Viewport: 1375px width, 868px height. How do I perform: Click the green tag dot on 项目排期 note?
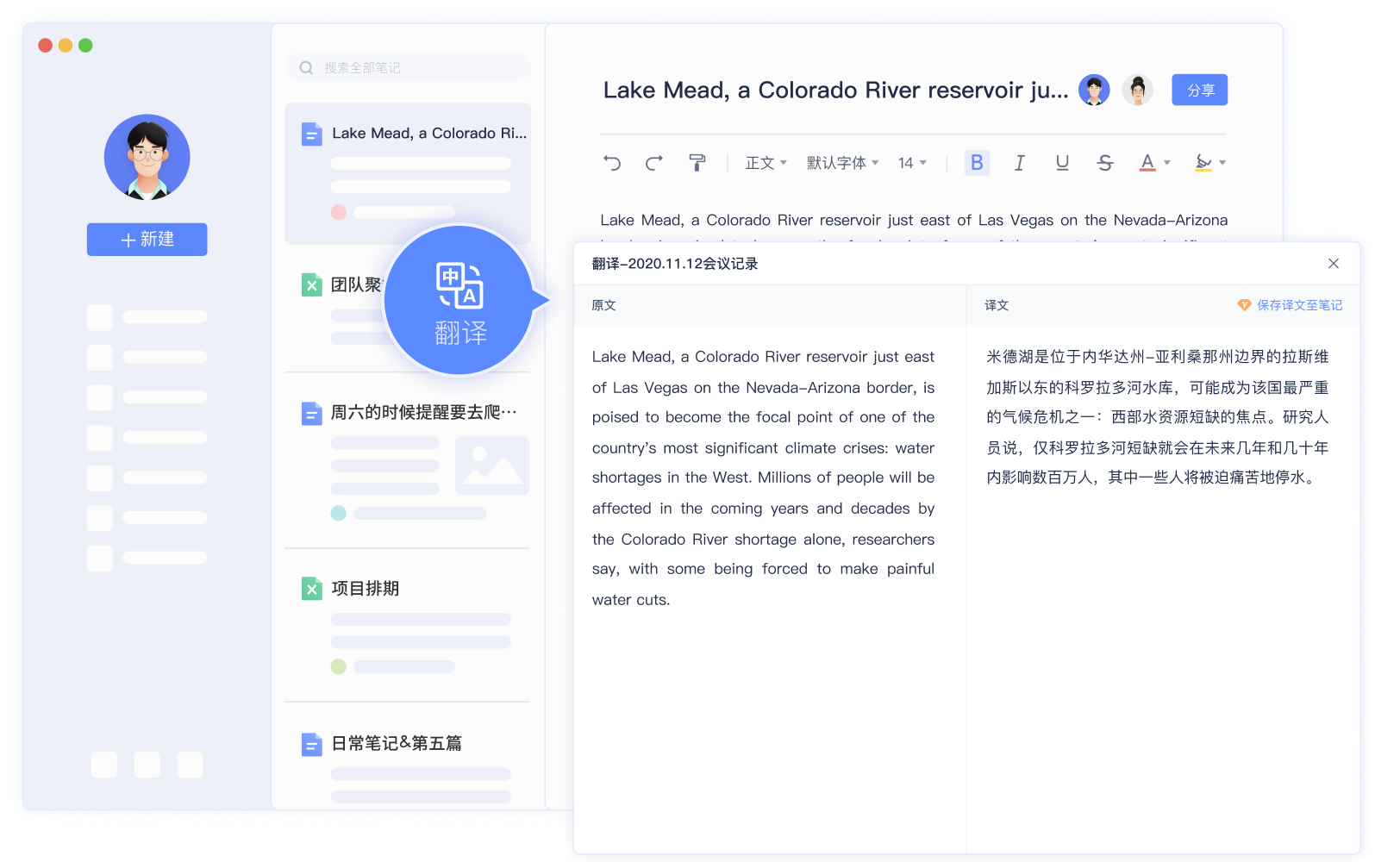[338, 666]
